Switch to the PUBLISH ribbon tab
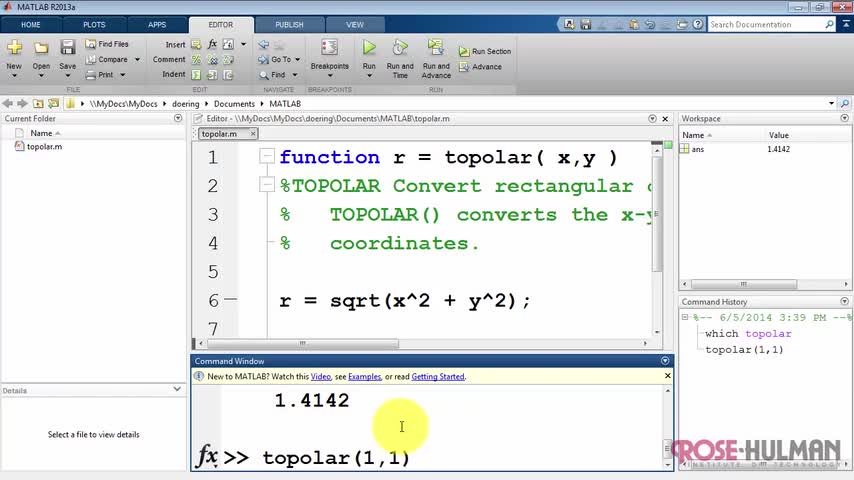 coord(289,25)
